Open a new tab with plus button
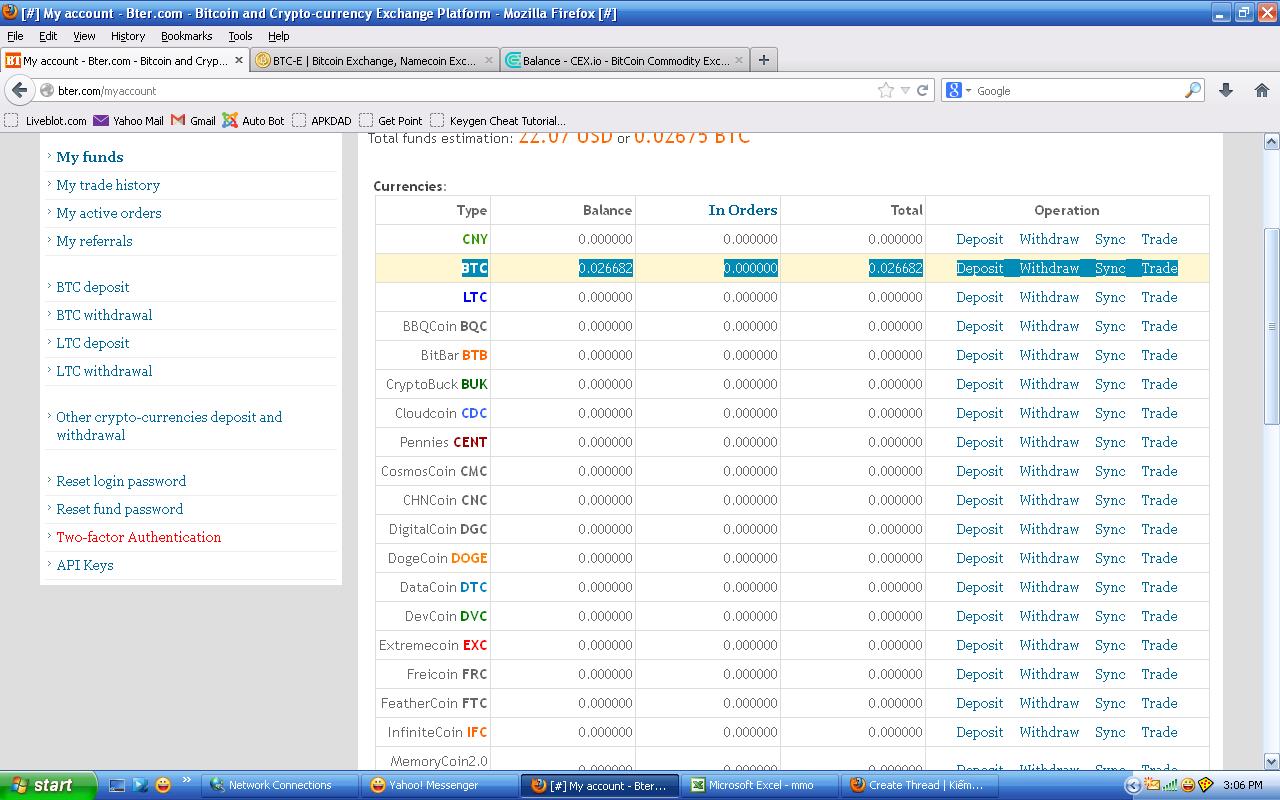1280x800 pixels. pos(764,60)
